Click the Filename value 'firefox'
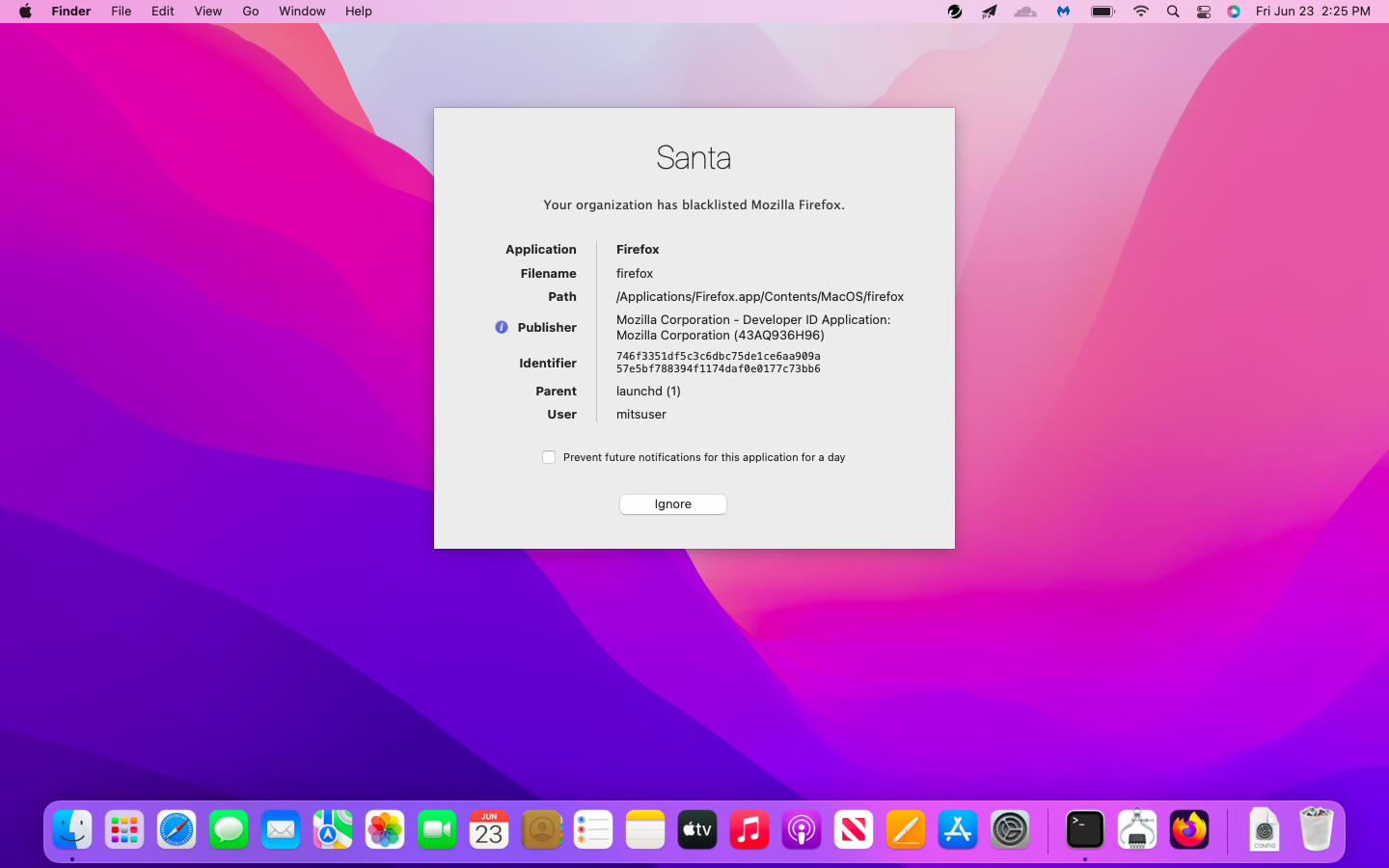 635,274
